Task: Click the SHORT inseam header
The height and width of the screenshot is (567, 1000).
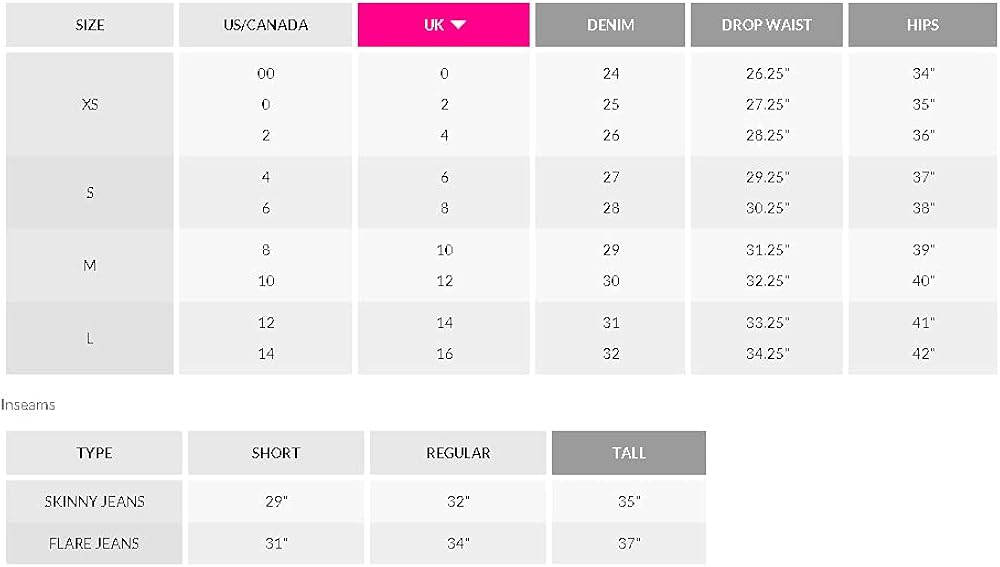Action: 275,453
